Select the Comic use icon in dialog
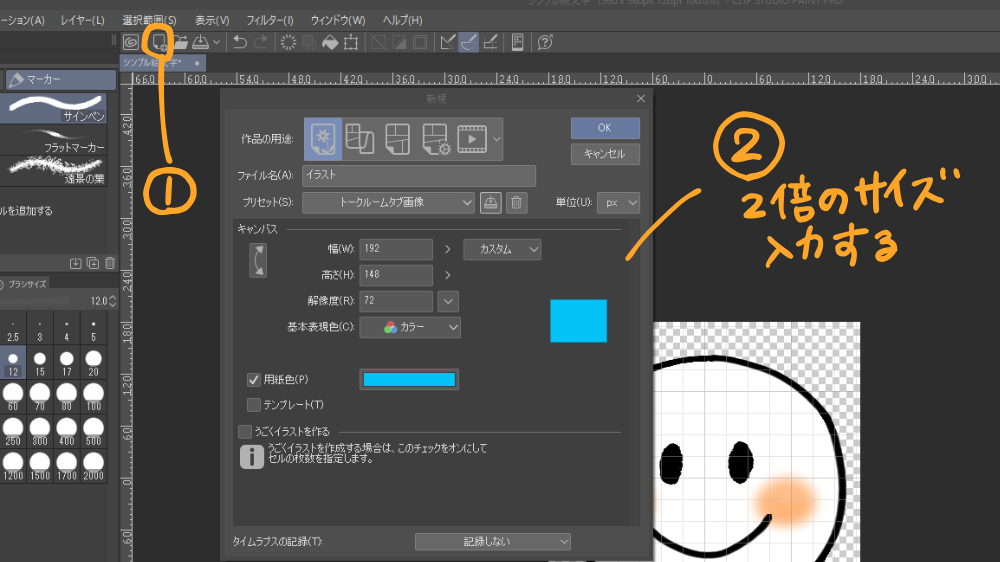 tap(397, 138)
